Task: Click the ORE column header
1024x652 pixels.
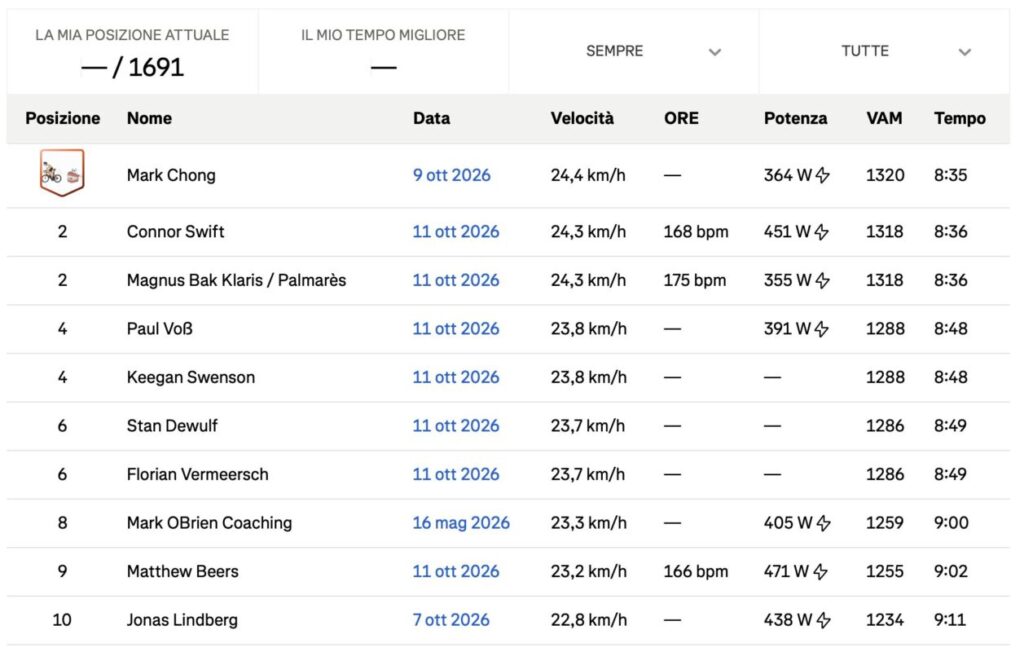Action: 681,118
